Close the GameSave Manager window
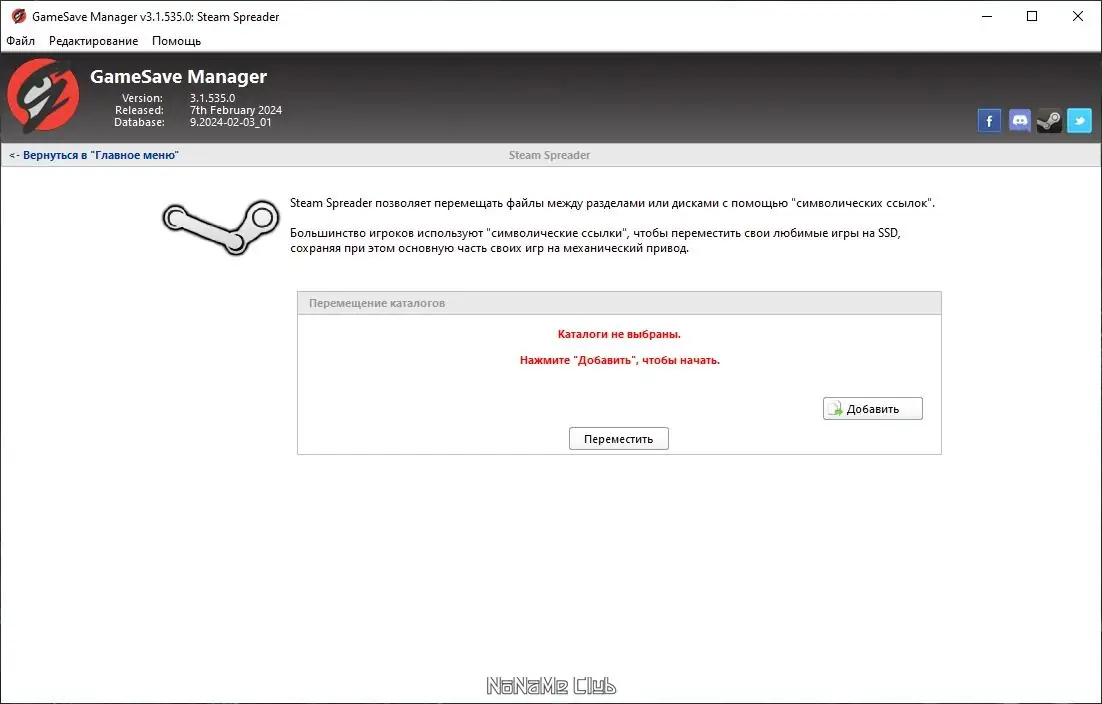 1077,16
